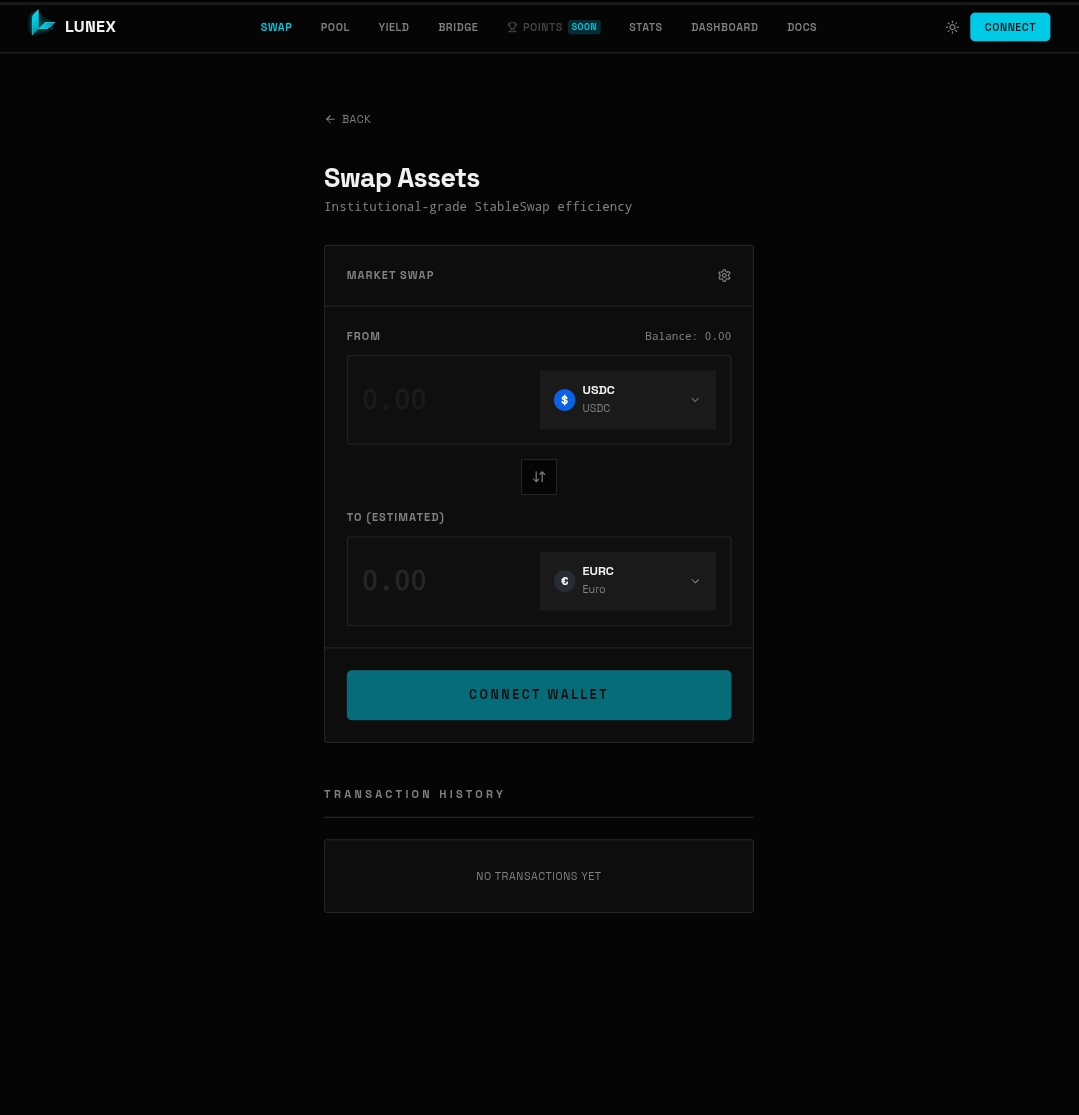This screenshot has height=1115, width=1079.
Task: Focus the From amount input field
Action: coord(444,400)
